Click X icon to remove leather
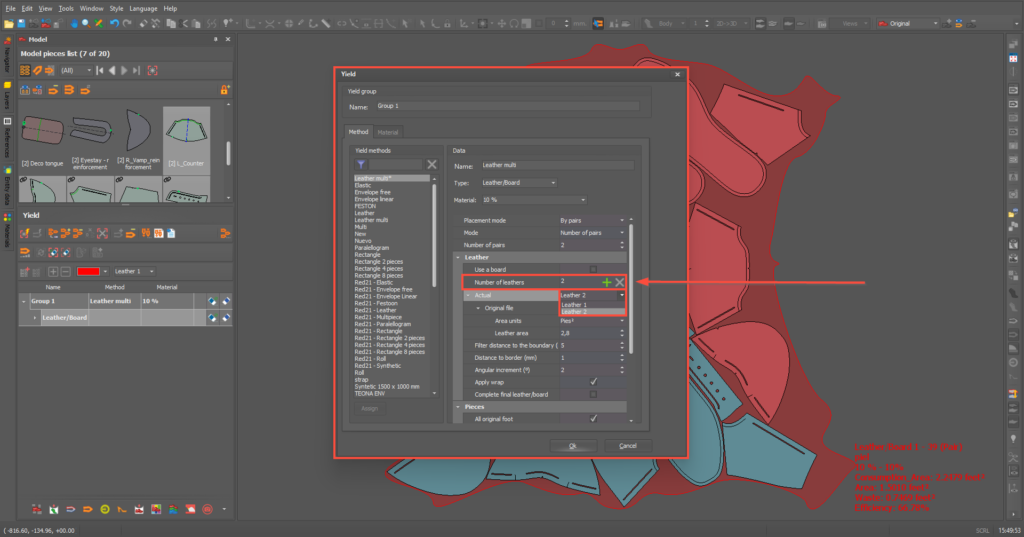Viewport: 1024px width, 537px height. pos(620,283)
